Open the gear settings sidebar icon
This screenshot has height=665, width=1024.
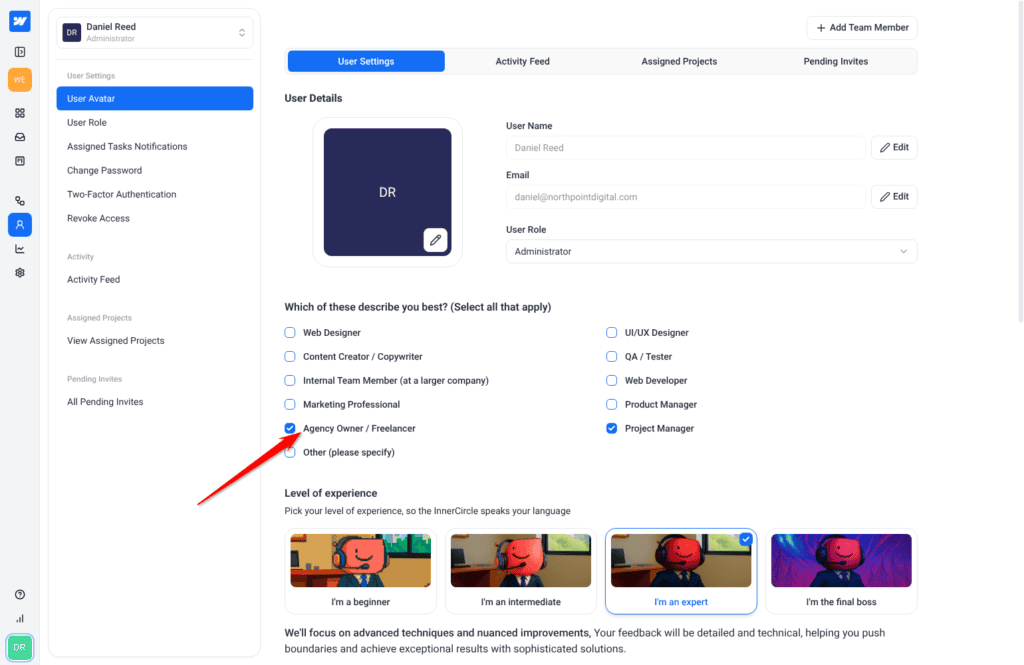click(x=20, y=272)
